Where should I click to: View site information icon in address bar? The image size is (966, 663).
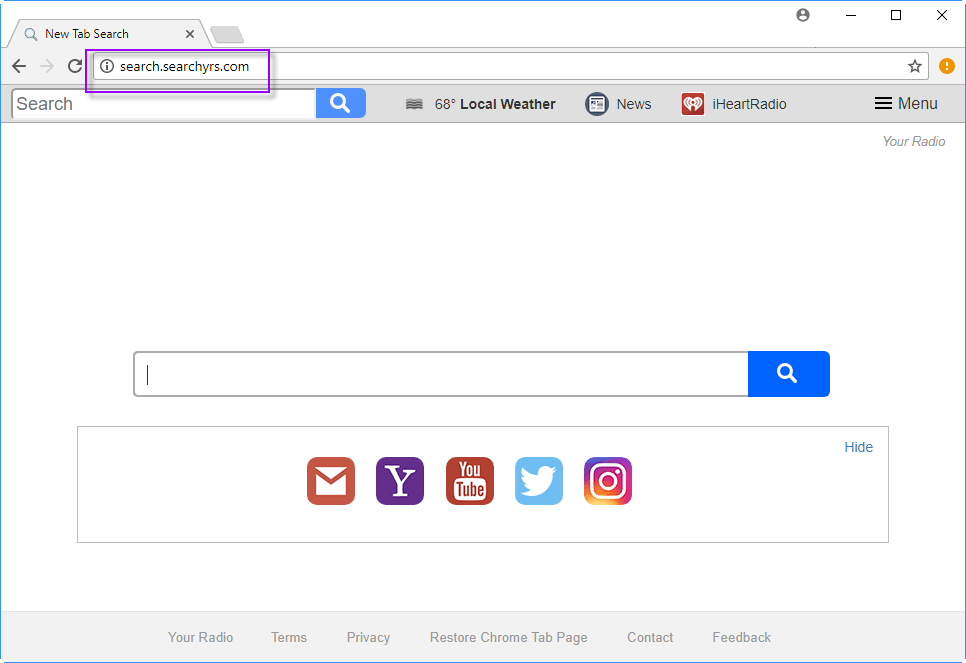click(x=107, y=66)
